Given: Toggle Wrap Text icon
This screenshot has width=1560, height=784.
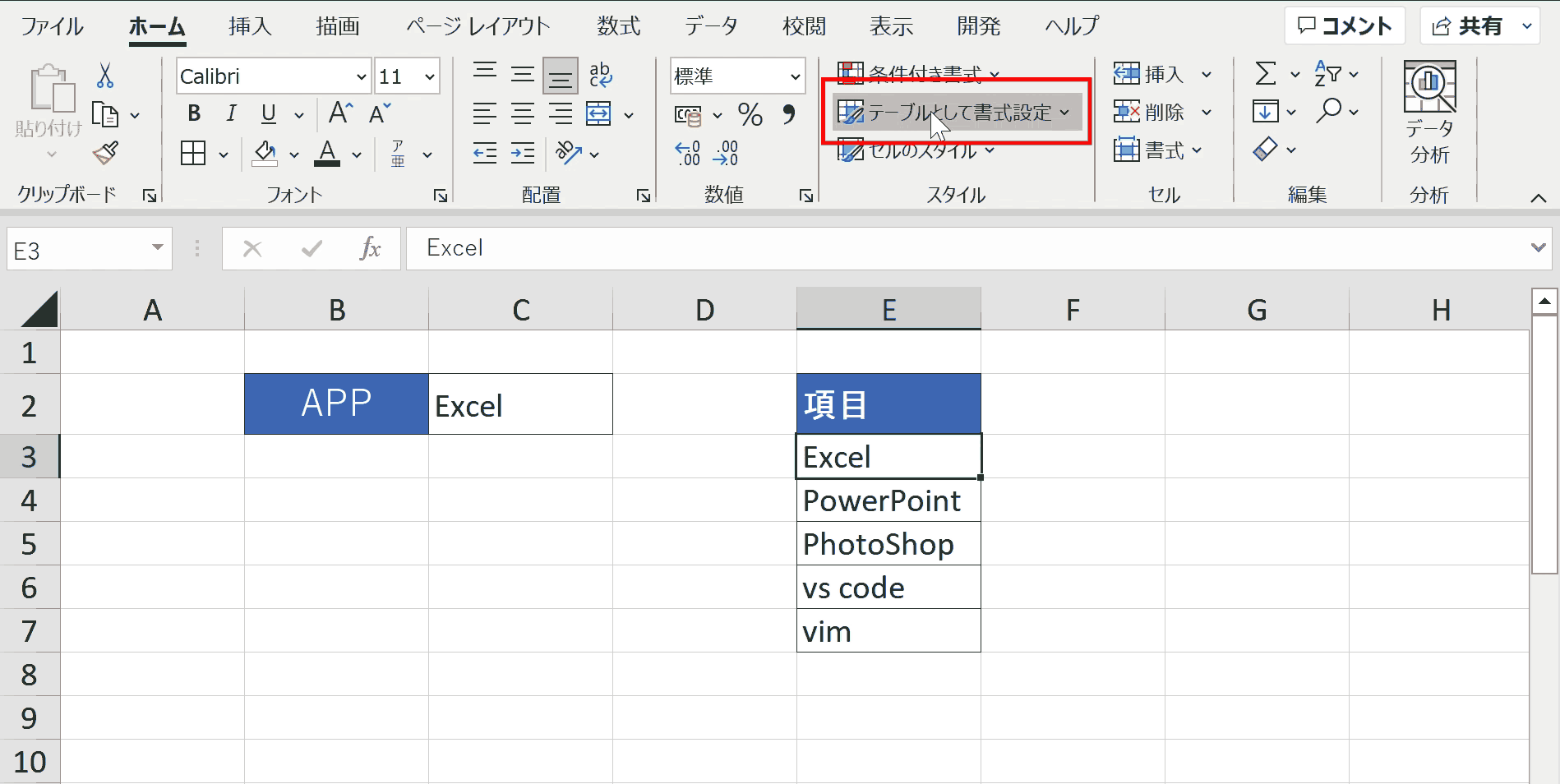Looking at the screenshot, I should (x=601, y=75).
